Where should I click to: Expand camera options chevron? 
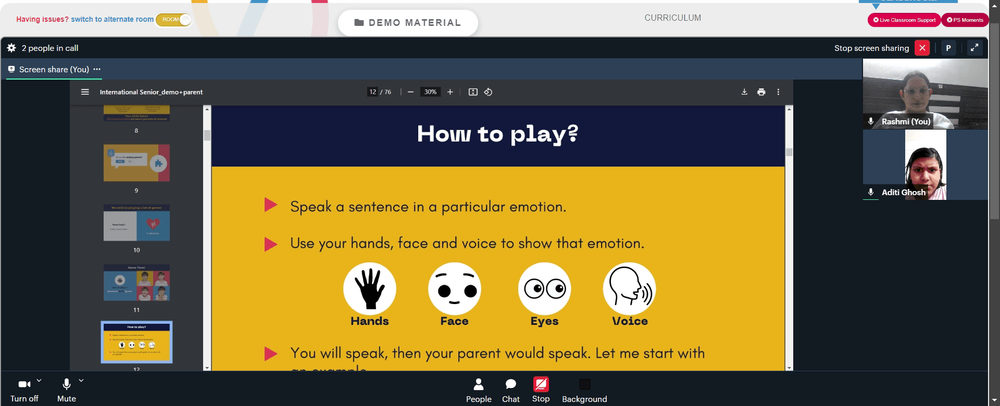pos(39,381)
